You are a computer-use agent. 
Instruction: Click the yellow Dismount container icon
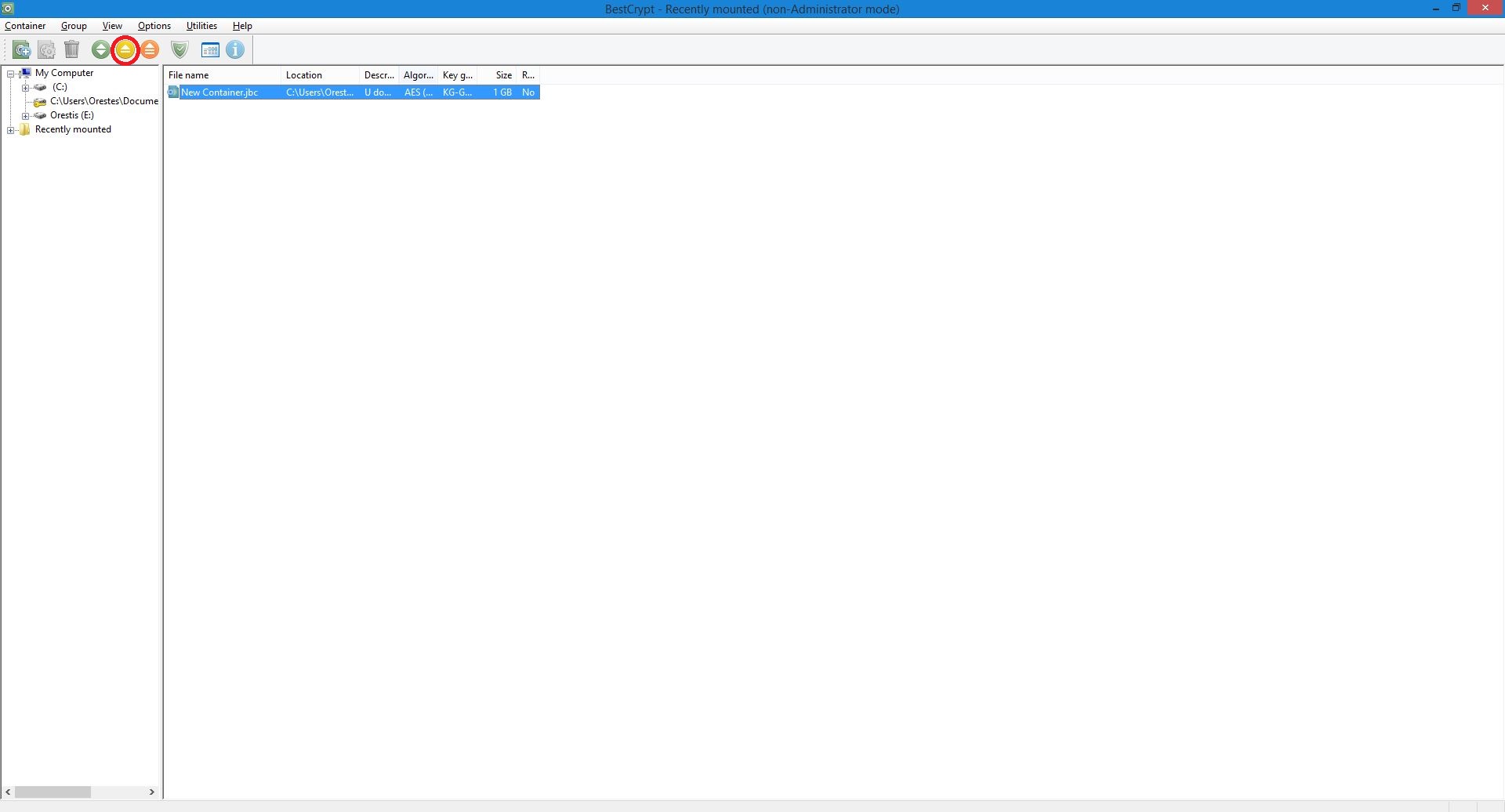point(125,50)
